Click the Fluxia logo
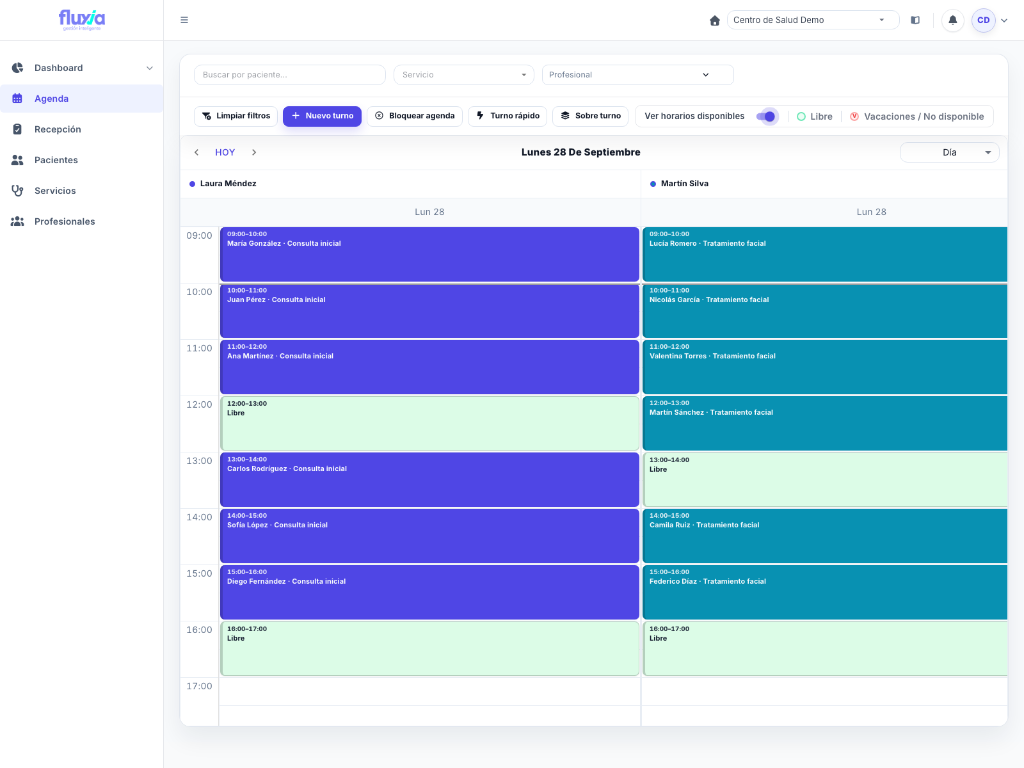The height and width of the screenshot is (768, 1024). click(82, 20)
